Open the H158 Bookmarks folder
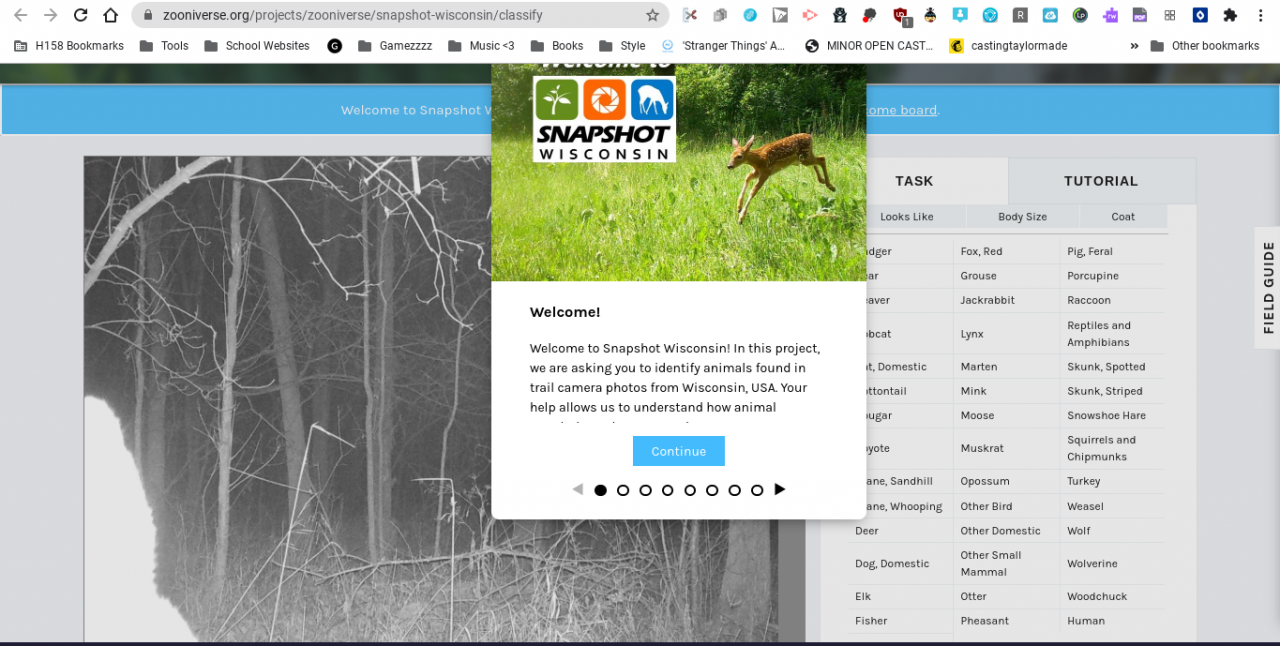This screenshot has width=1280, height=646. (69, 45)
